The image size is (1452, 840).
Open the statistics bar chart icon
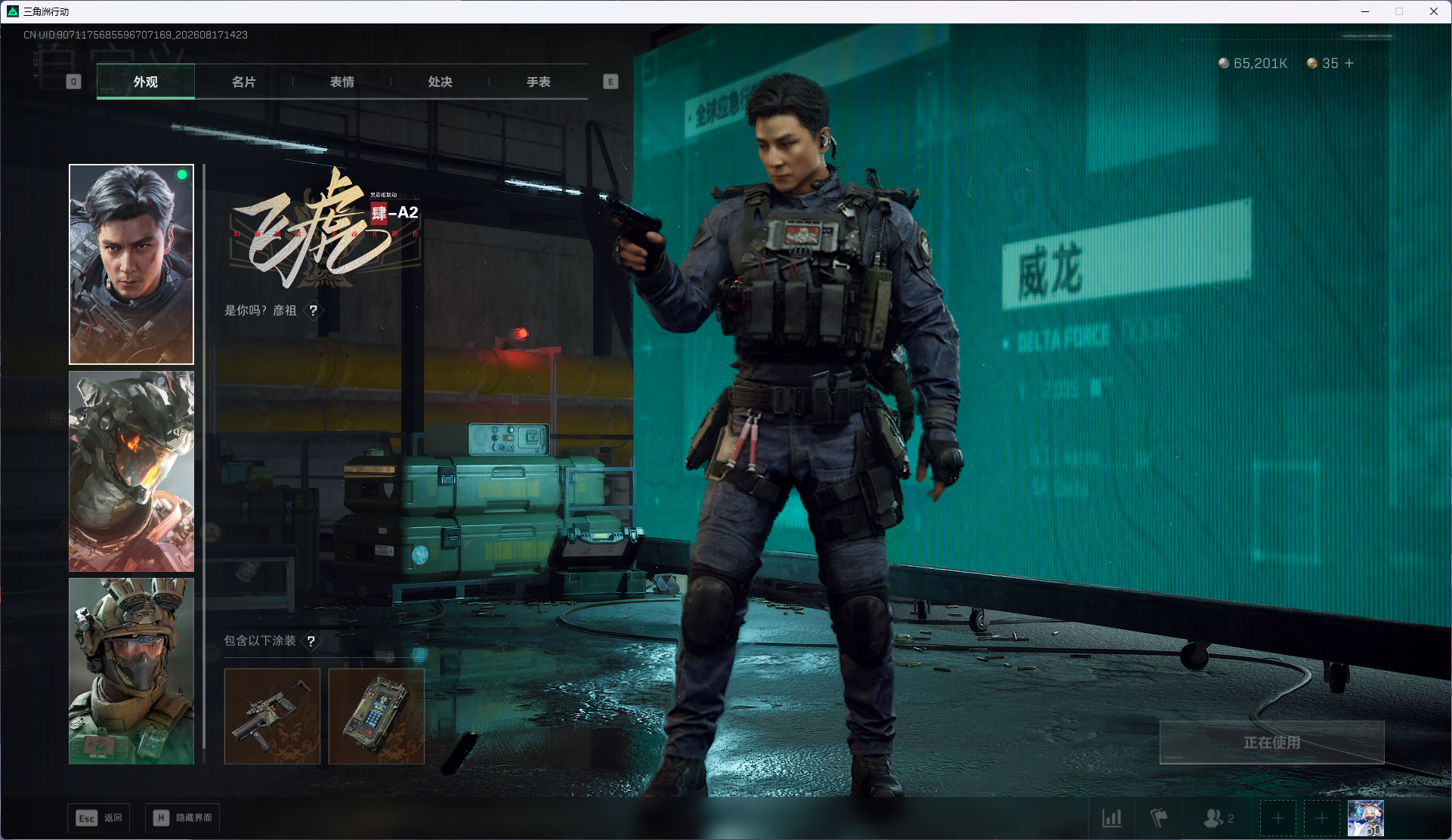click(1112, 818)
